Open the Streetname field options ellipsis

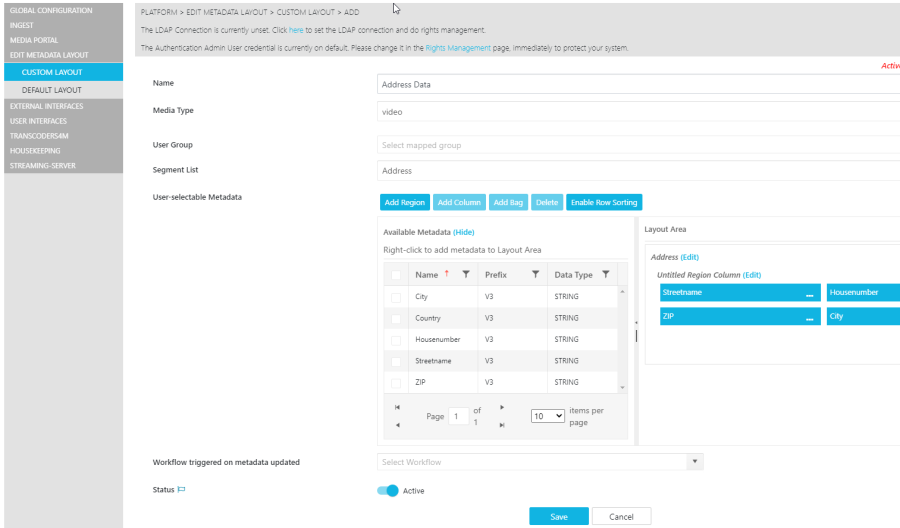808,293
